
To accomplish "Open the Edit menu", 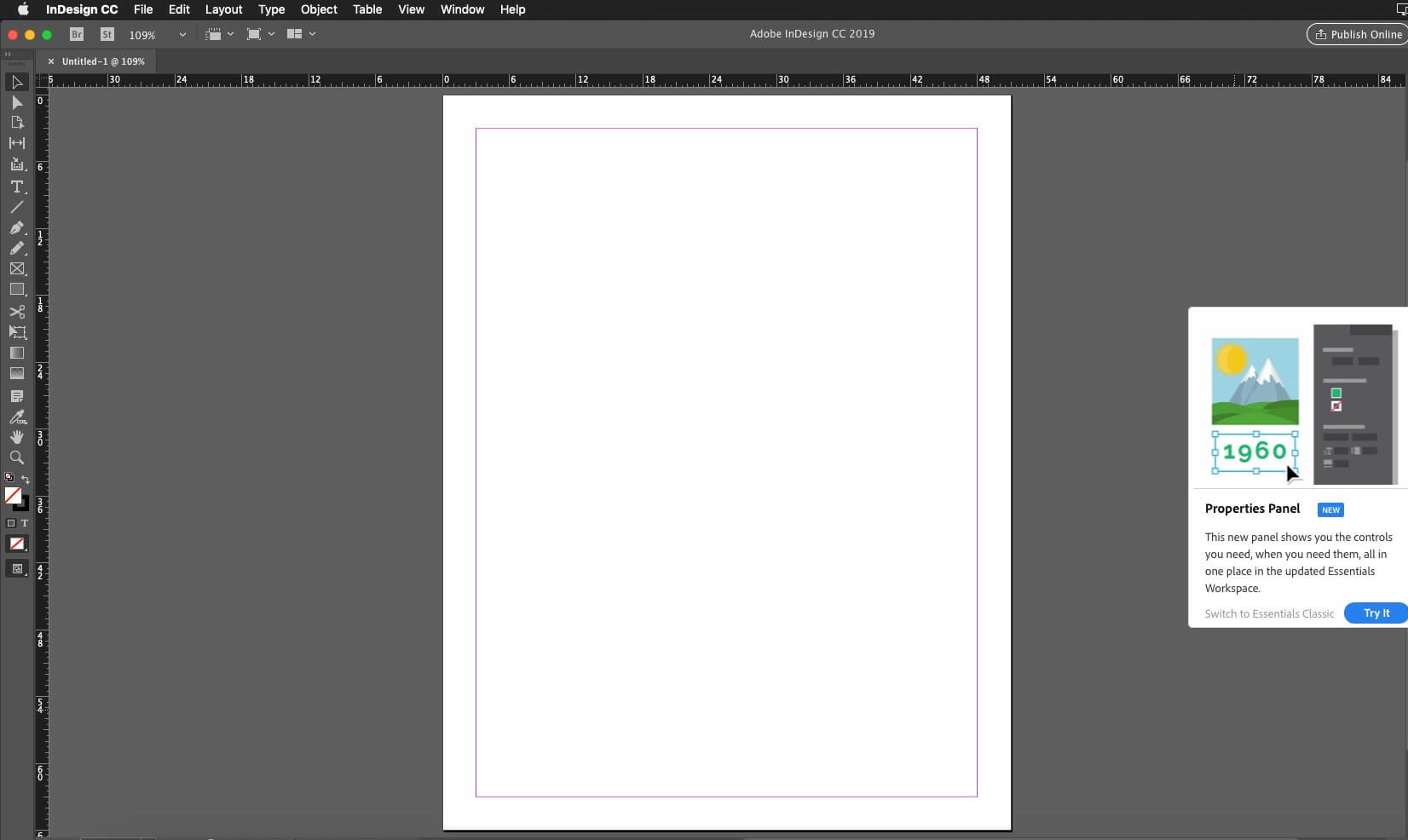I will click(x=179, y=9).
